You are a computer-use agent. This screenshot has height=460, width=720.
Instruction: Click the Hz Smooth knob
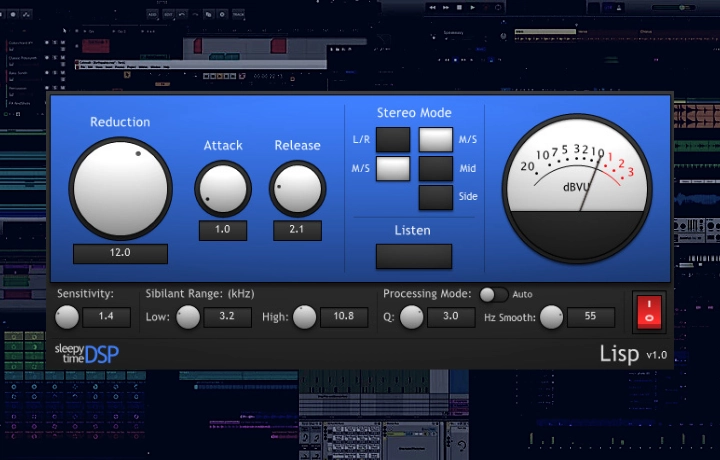[551, 317]
